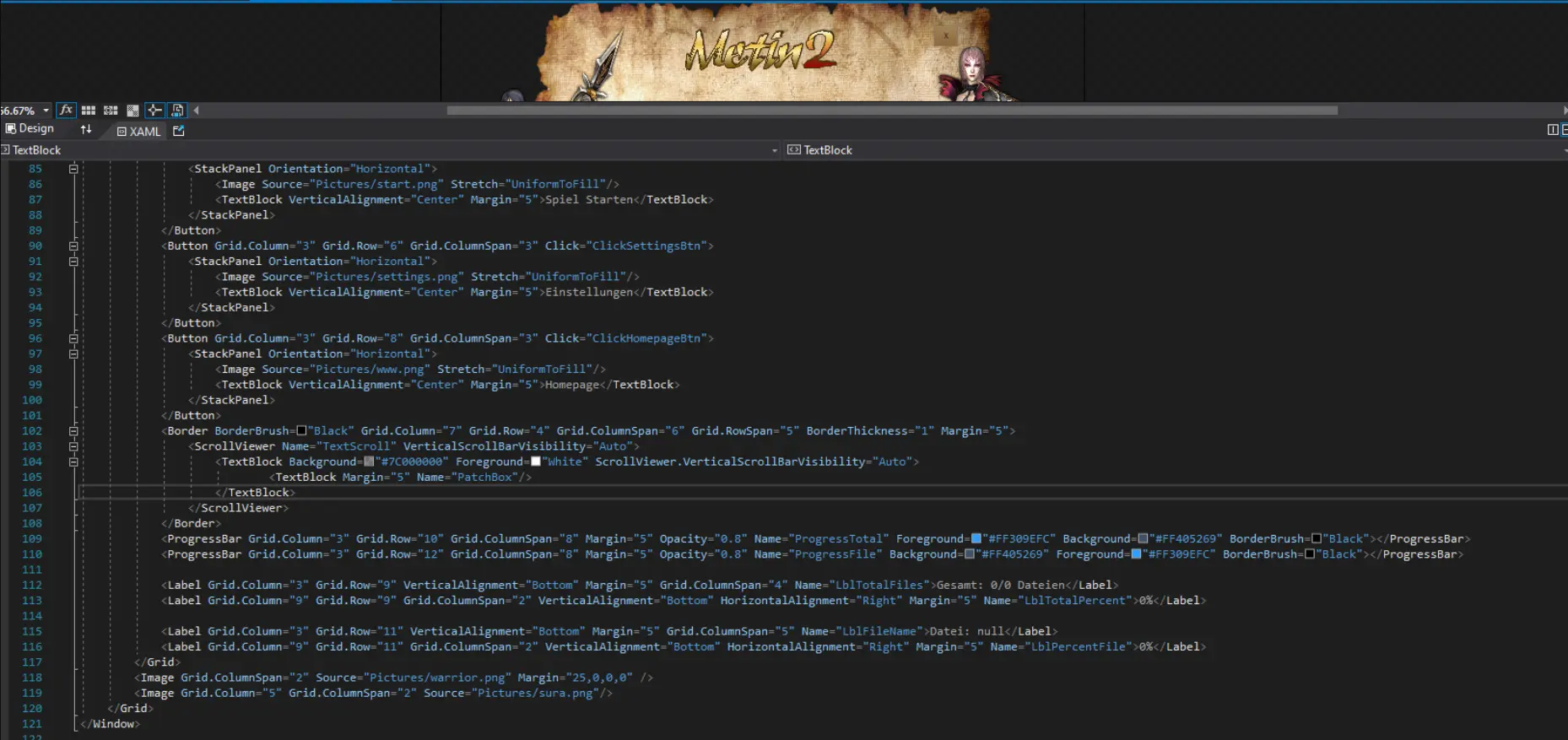Click the Metin2 logo in the designer

point(761,51)
